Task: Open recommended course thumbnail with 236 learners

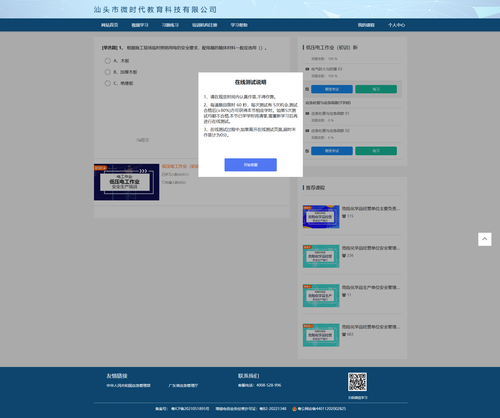Action: [x=321, y=256]
